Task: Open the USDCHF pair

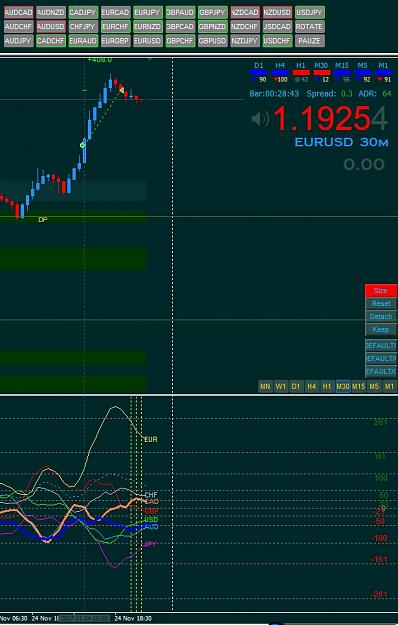Action: [x=277, y=41]
